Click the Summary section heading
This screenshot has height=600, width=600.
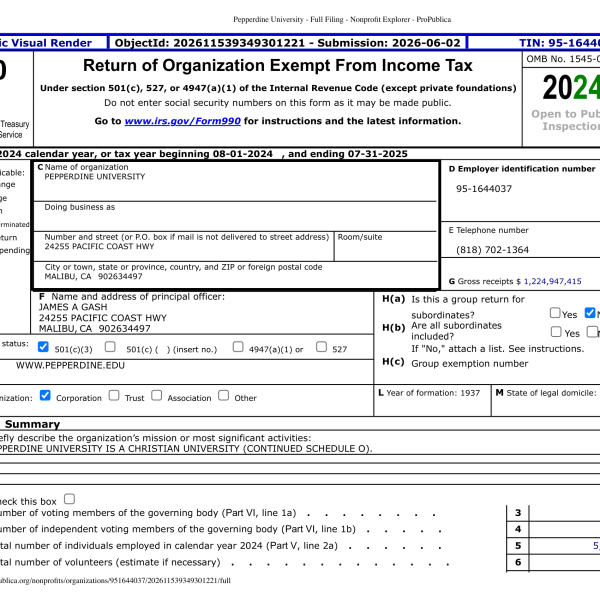[x=33, y=424]
